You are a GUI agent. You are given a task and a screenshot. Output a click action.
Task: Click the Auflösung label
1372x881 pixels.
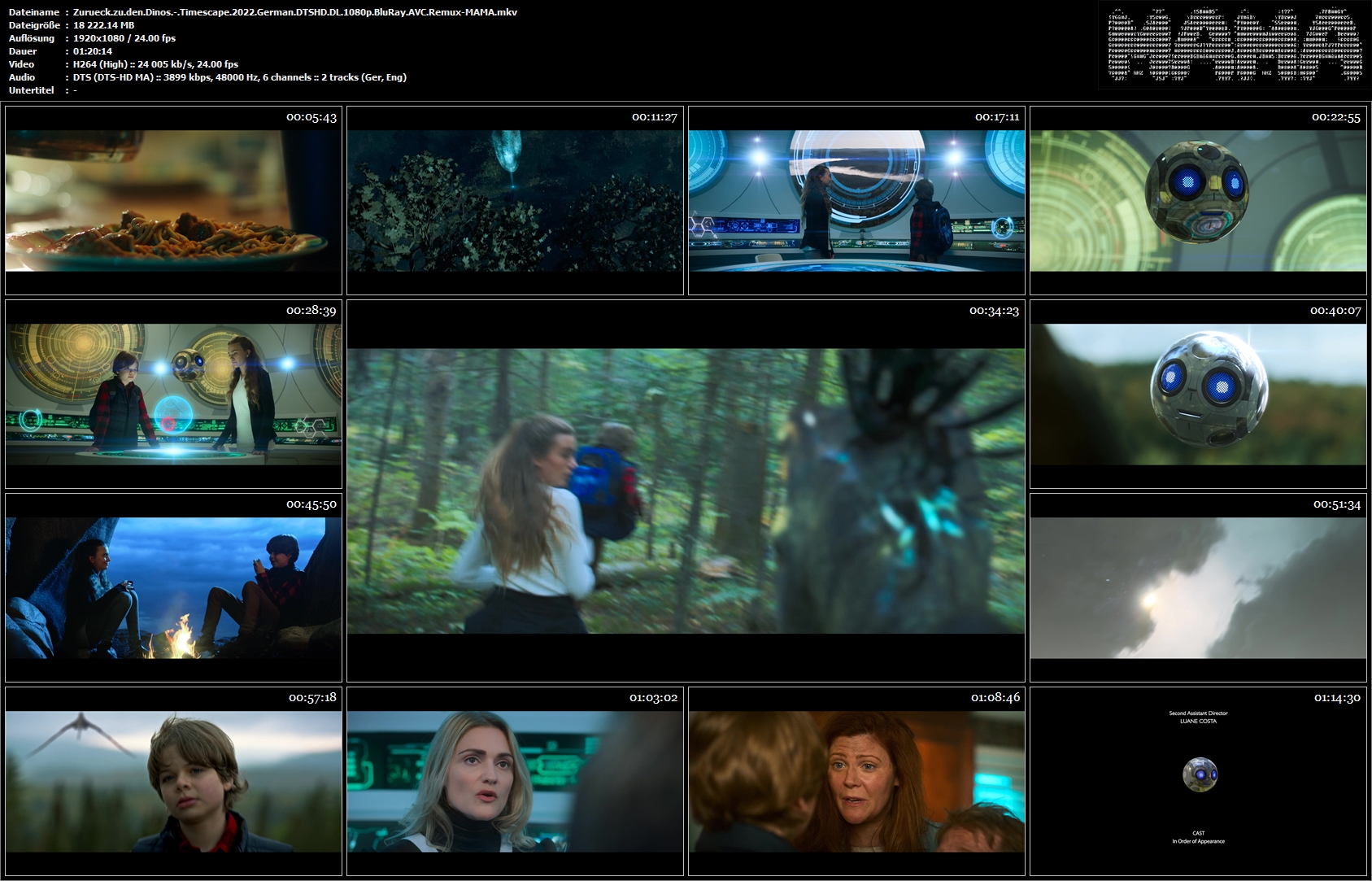(32, 38)
